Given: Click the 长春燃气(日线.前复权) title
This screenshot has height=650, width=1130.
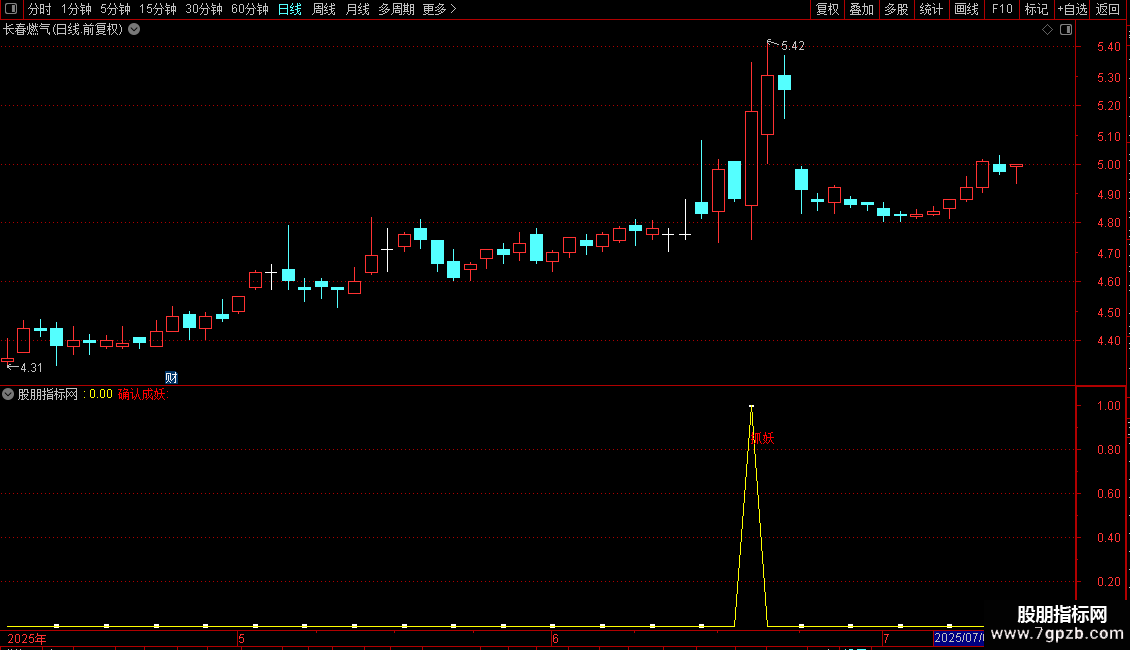Looking at the screenshot, I should 63,30.
